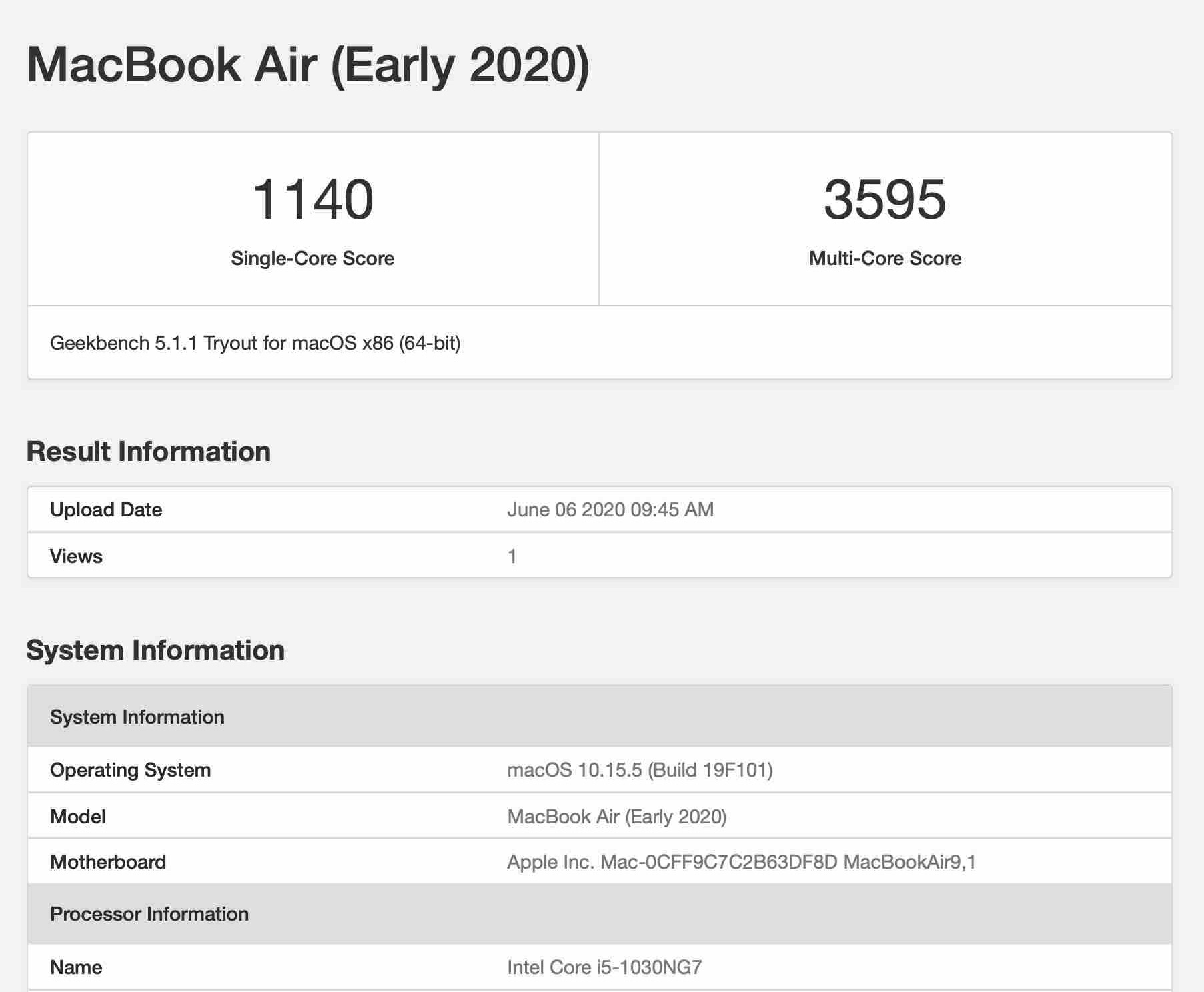Image resolution: width=1204 pixels, height=992 pixels.
Task: Click the macOS 10.15.5 build value
Action: point(639,770)
